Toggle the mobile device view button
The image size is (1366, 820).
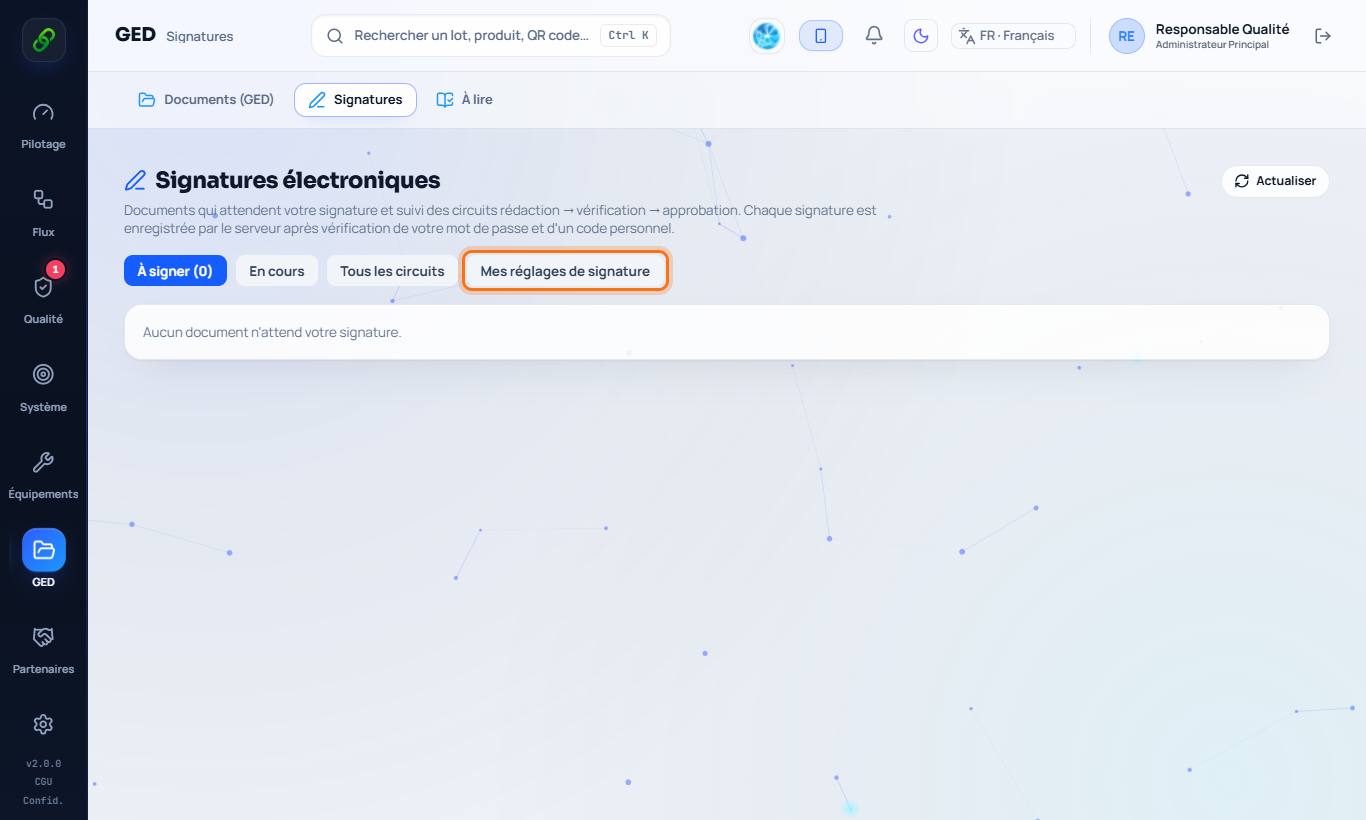[821, 36]
